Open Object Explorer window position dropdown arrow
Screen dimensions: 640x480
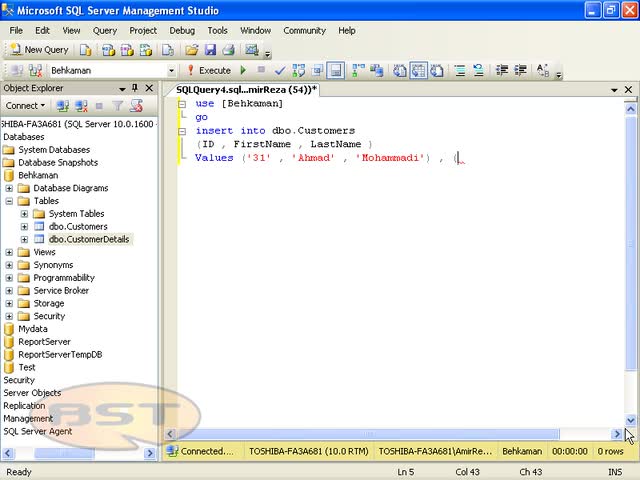pyautogui.click(x=122, y=89)
